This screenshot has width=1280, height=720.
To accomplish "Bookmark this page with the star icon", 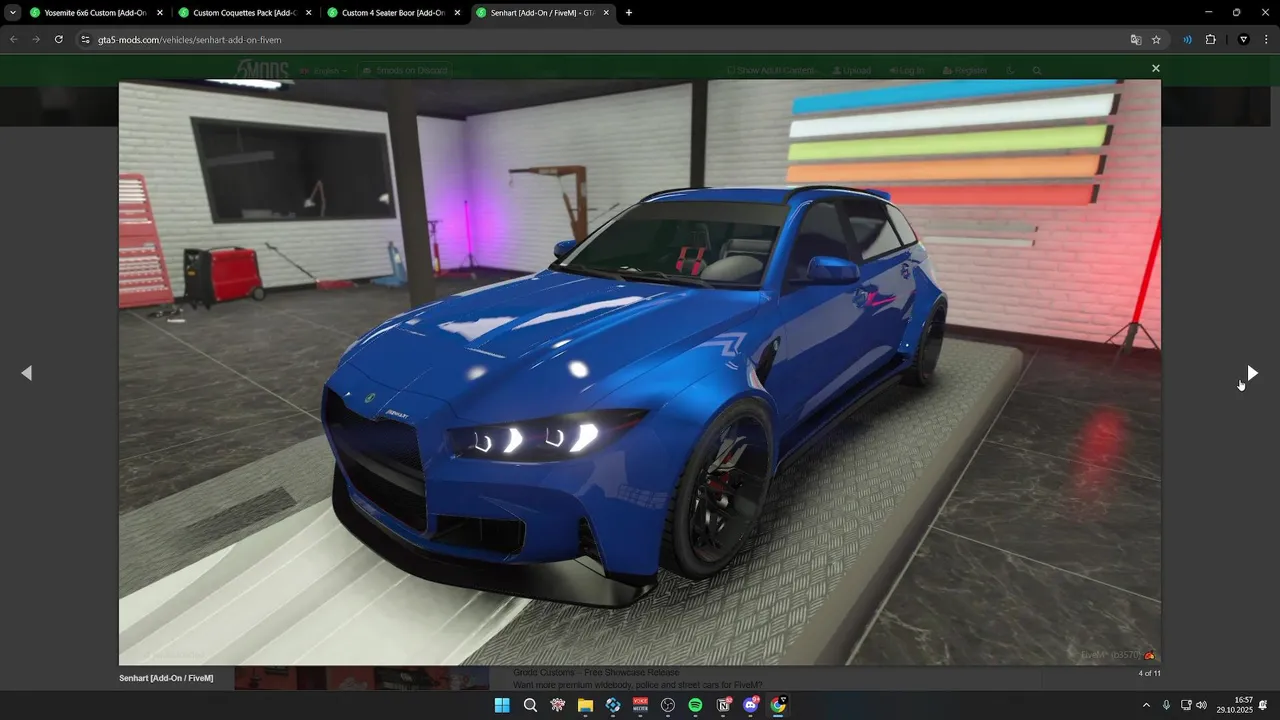I will click(x=1156, y=40).
